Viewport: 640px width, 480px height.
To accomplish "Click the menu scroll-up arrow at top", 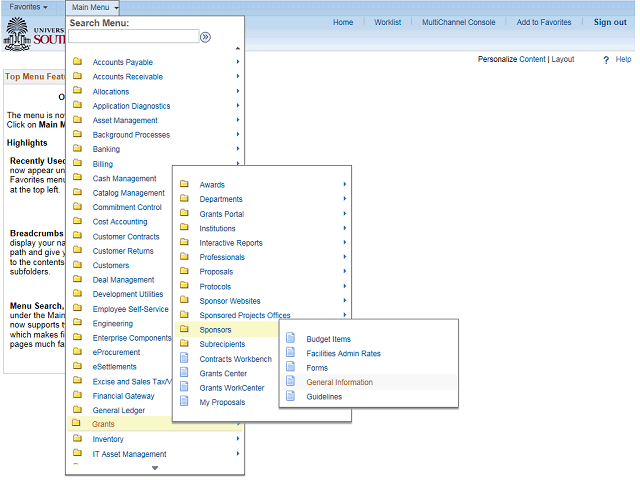I will click(x=238, y=49).
